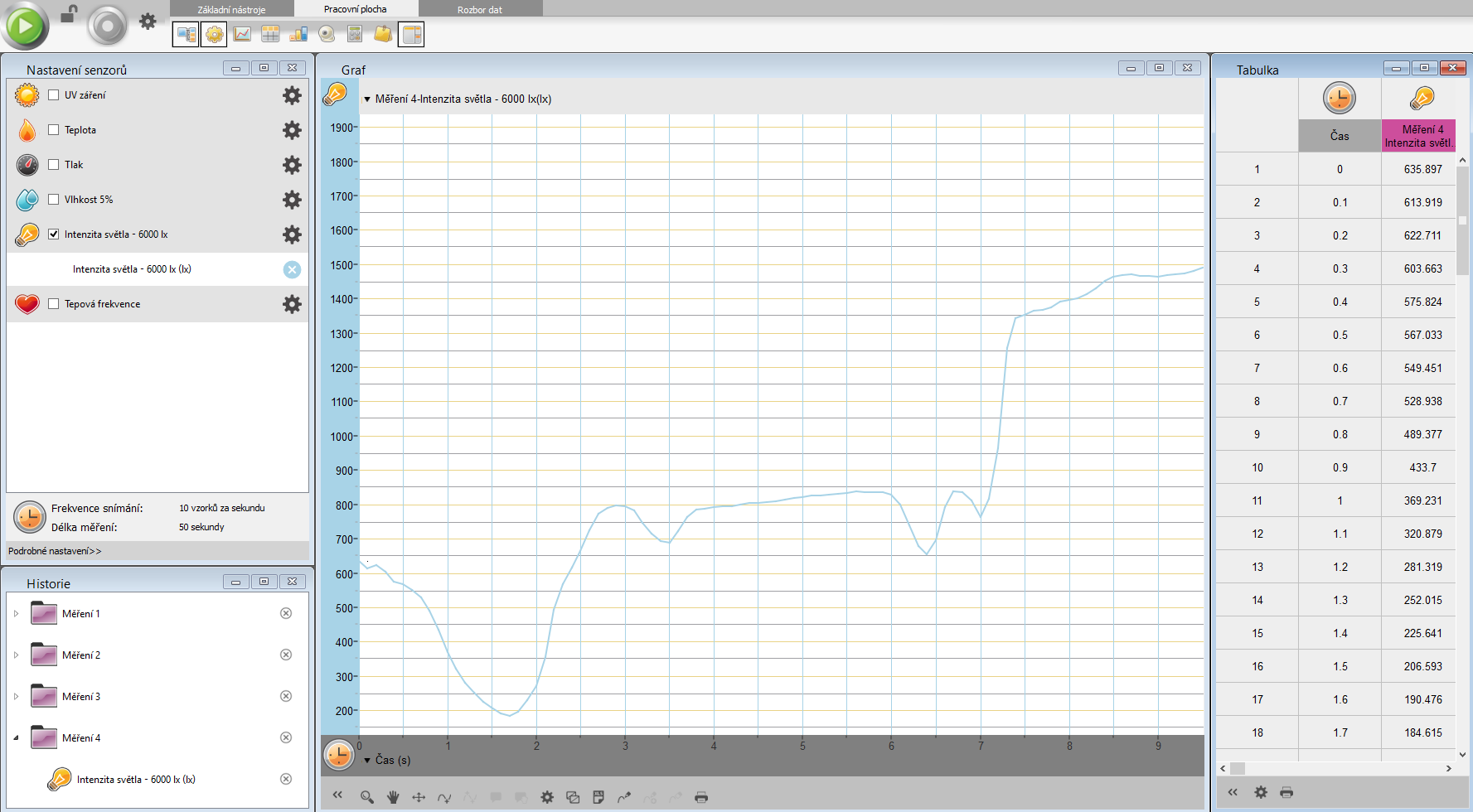
Task: Open settings gear for Intenzita světla
Action: coord(292,234)
